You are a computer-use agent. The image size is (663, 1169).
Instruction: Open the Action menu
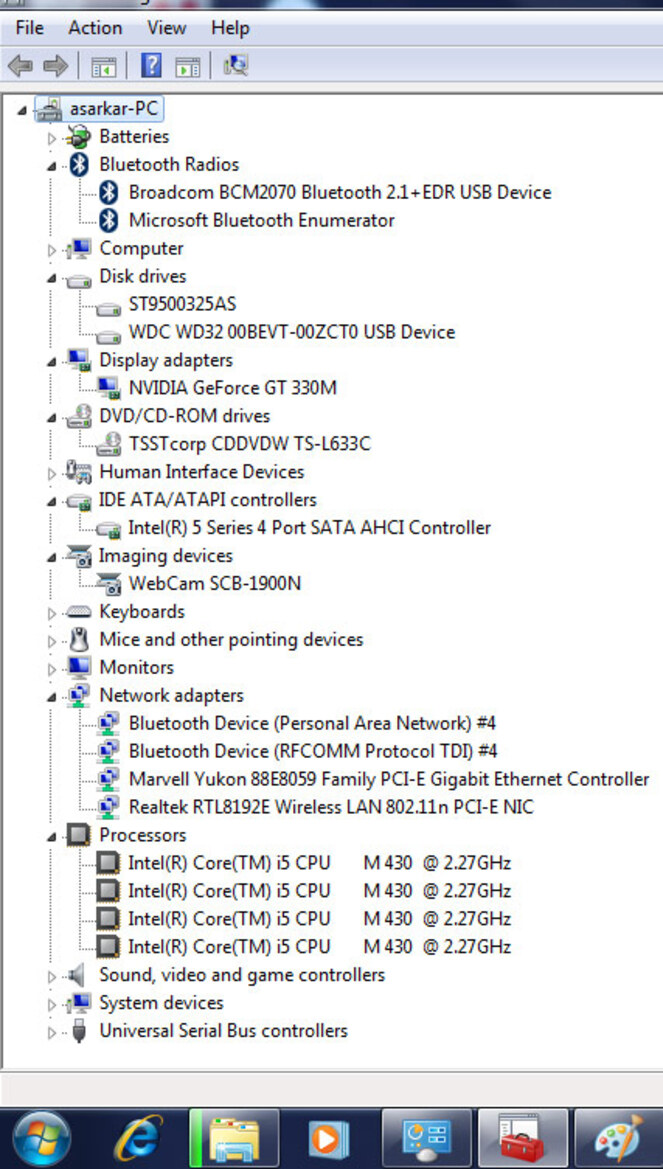click(x=95, y=28)
